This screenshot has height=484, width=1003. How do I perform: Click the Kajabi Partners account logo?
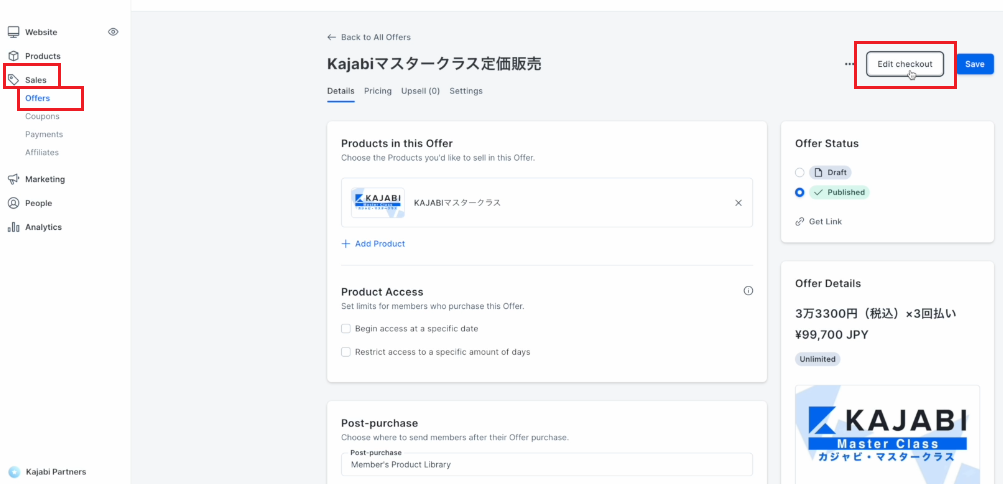point(14,472)
